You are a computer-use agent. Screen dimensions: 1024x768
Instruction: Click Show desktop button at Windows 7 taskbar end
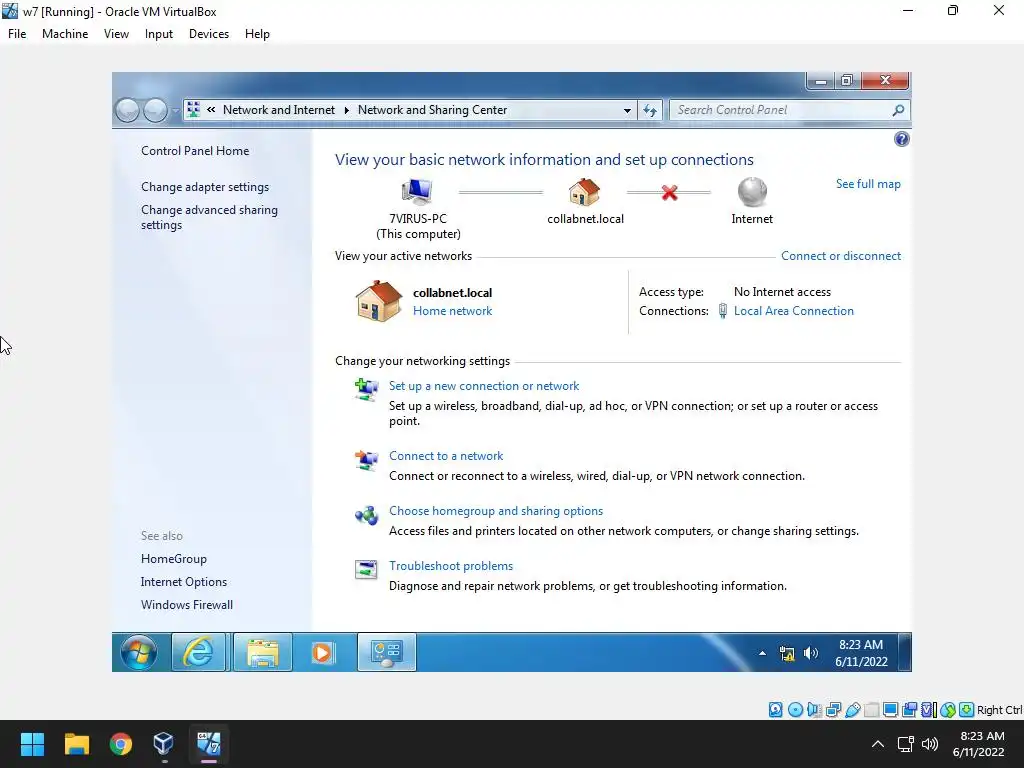904,652
